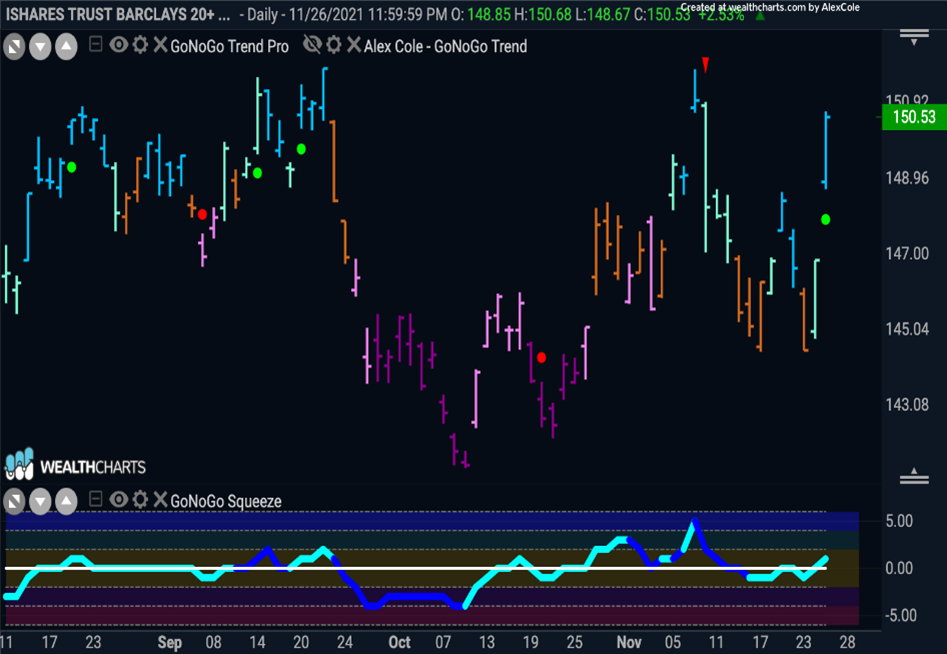Open GoNoGo Trend Pro settings gear

140,45
